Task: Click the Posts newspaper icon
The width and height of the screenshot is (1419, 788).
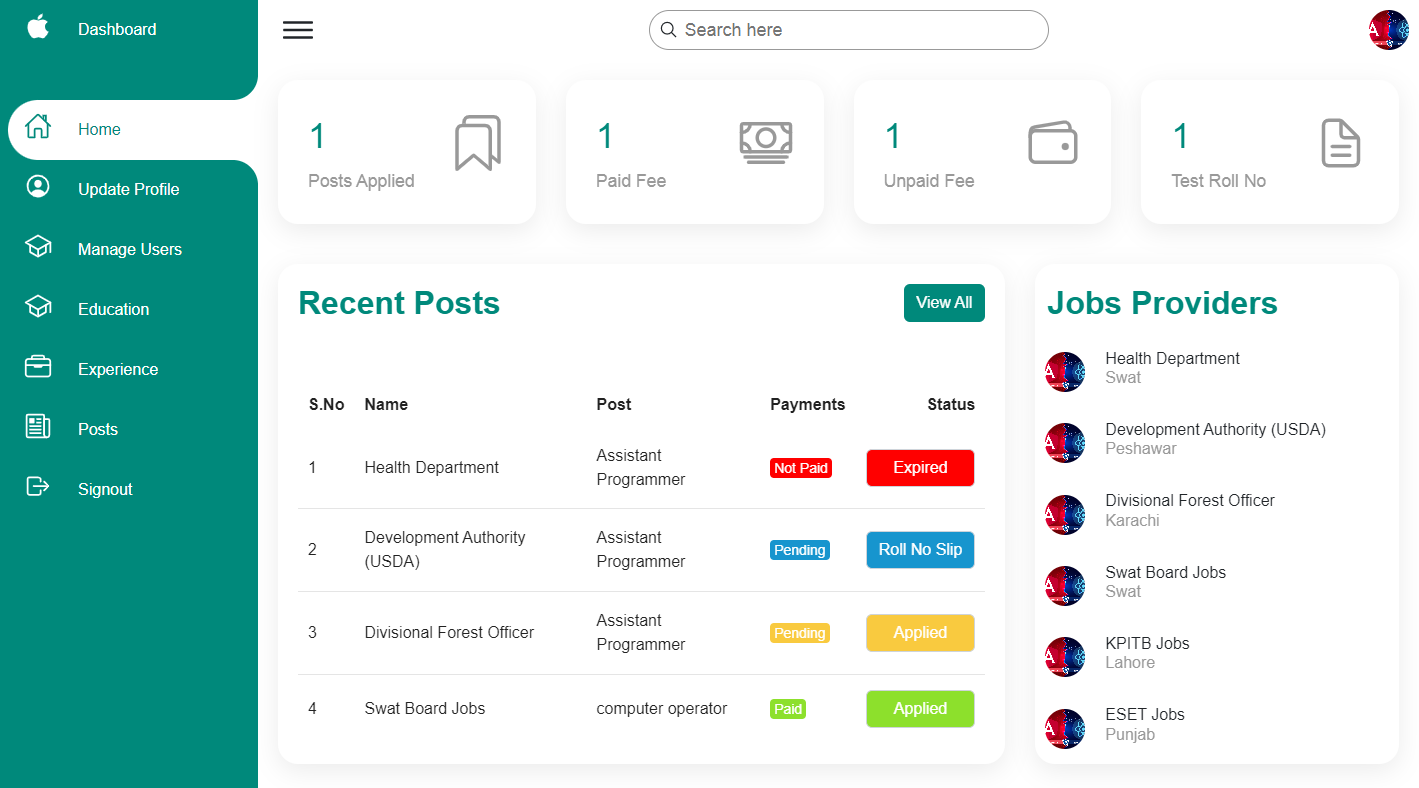Action: 38,427
